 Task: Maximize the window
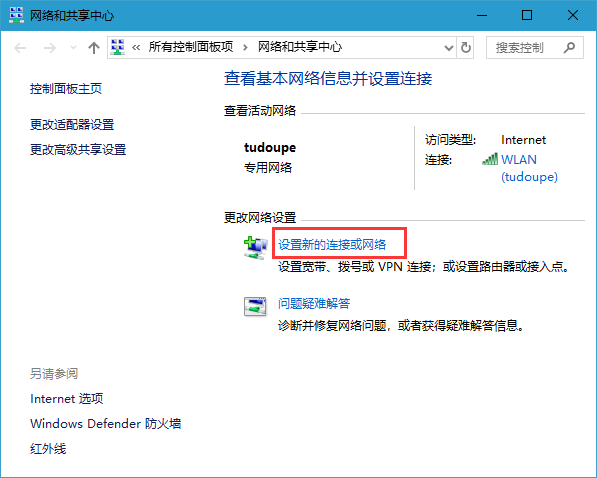click(527, 16)
